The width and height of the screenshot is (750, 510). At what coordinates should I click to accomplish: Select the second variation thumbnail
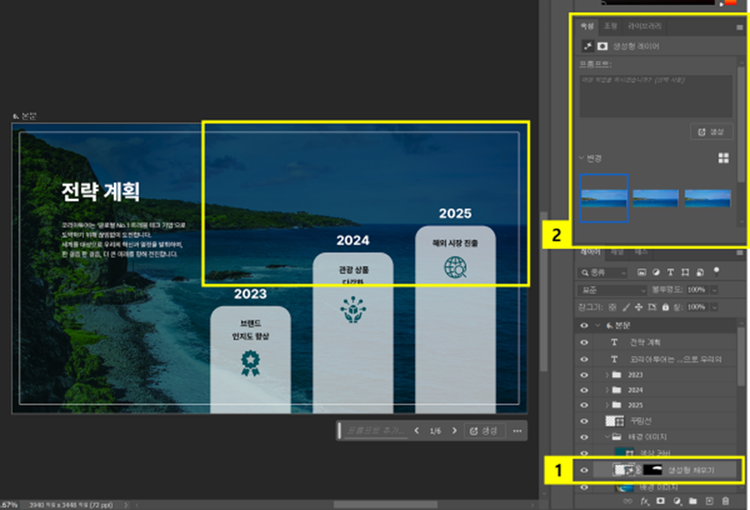pyautogui.click(x=655, y=198)
